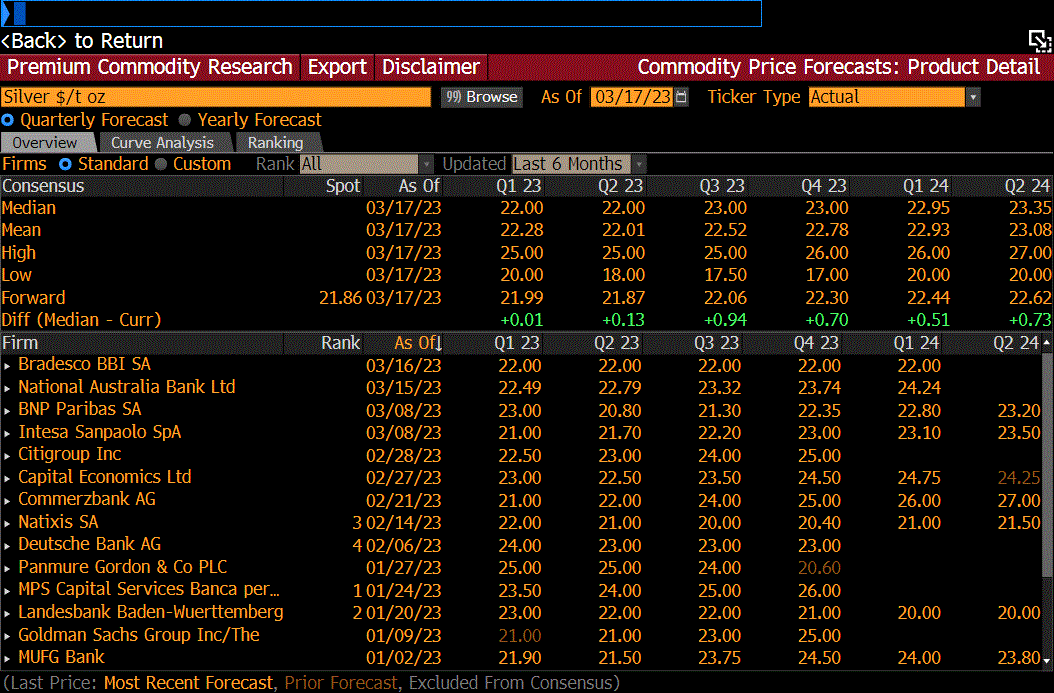Image resolution: width=1054 pixels, height=693 pixels.
Task: Click the Consensus section header label
Action: [43, 186]
